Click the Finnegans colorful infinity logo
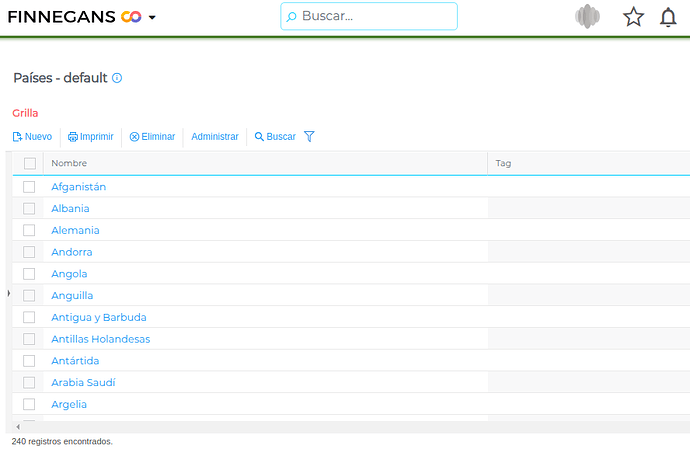690x456 pixels. coord(131,17)
